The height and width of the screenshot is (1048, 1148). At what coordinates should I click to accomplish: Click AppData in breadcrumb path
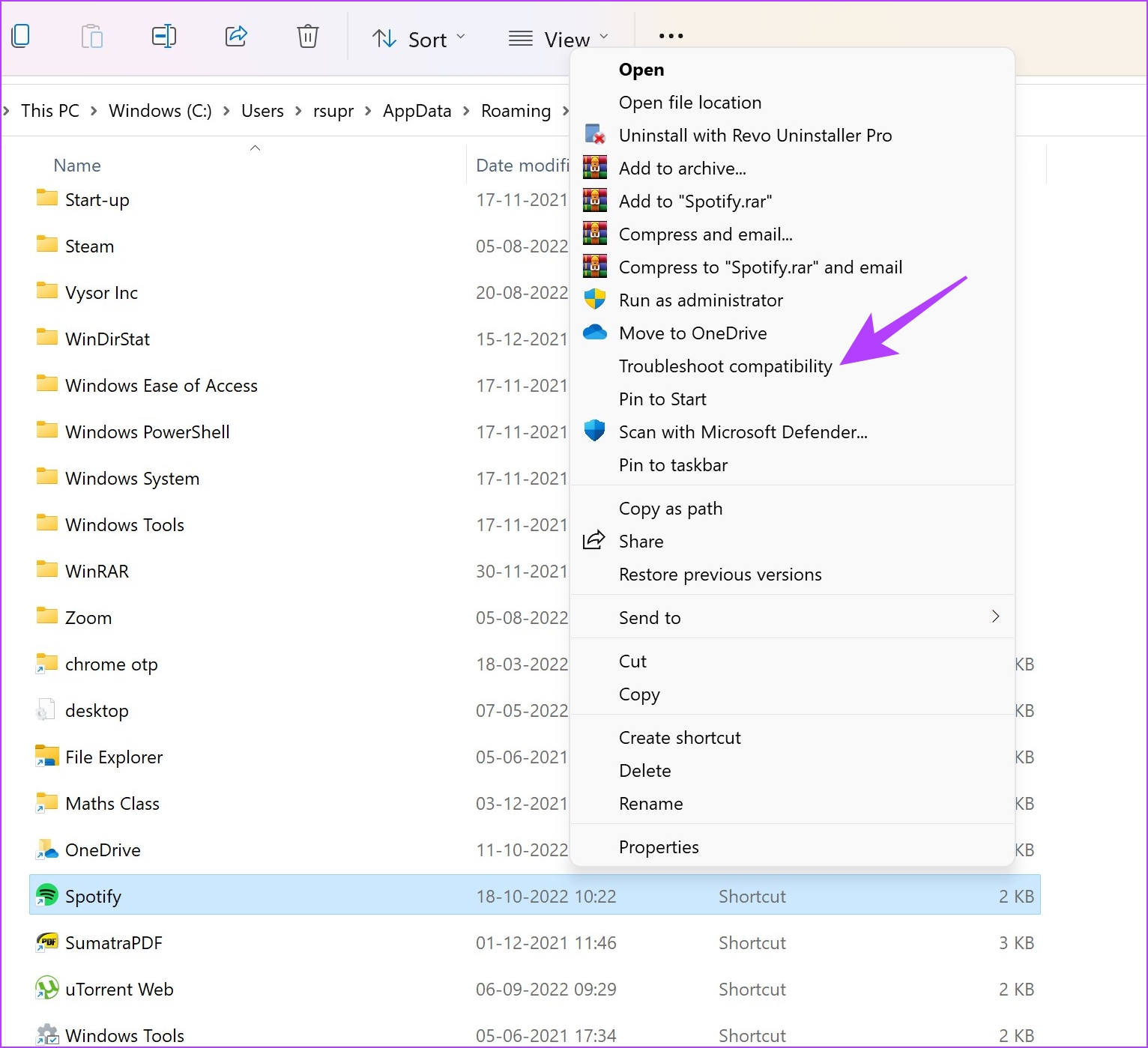pos(417,111)
